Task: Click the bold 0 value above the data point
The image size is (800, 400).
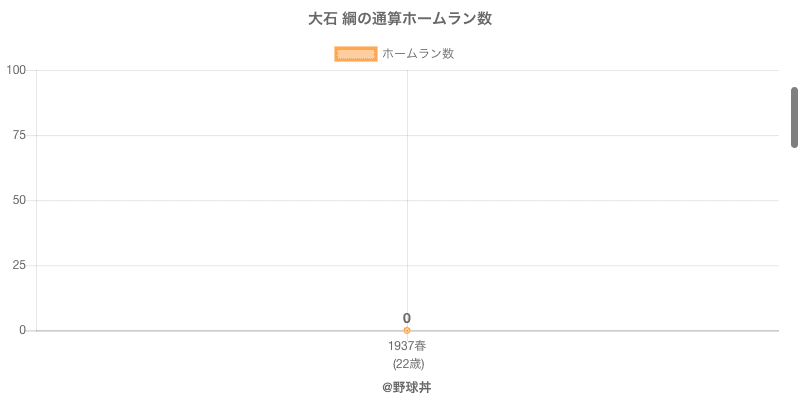Action: 407,318
